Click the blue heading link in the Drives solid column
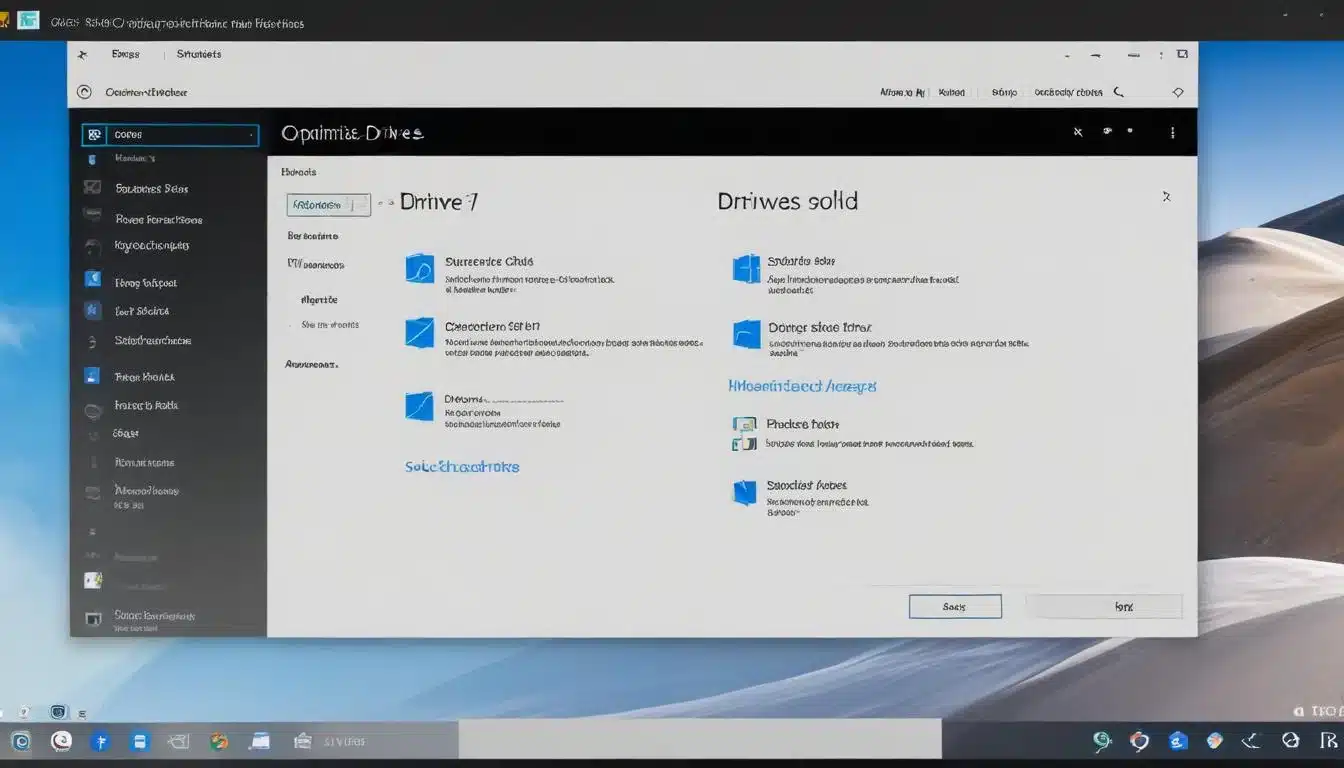The height and width of the screenshot is (768, 1344). [802, 386]
